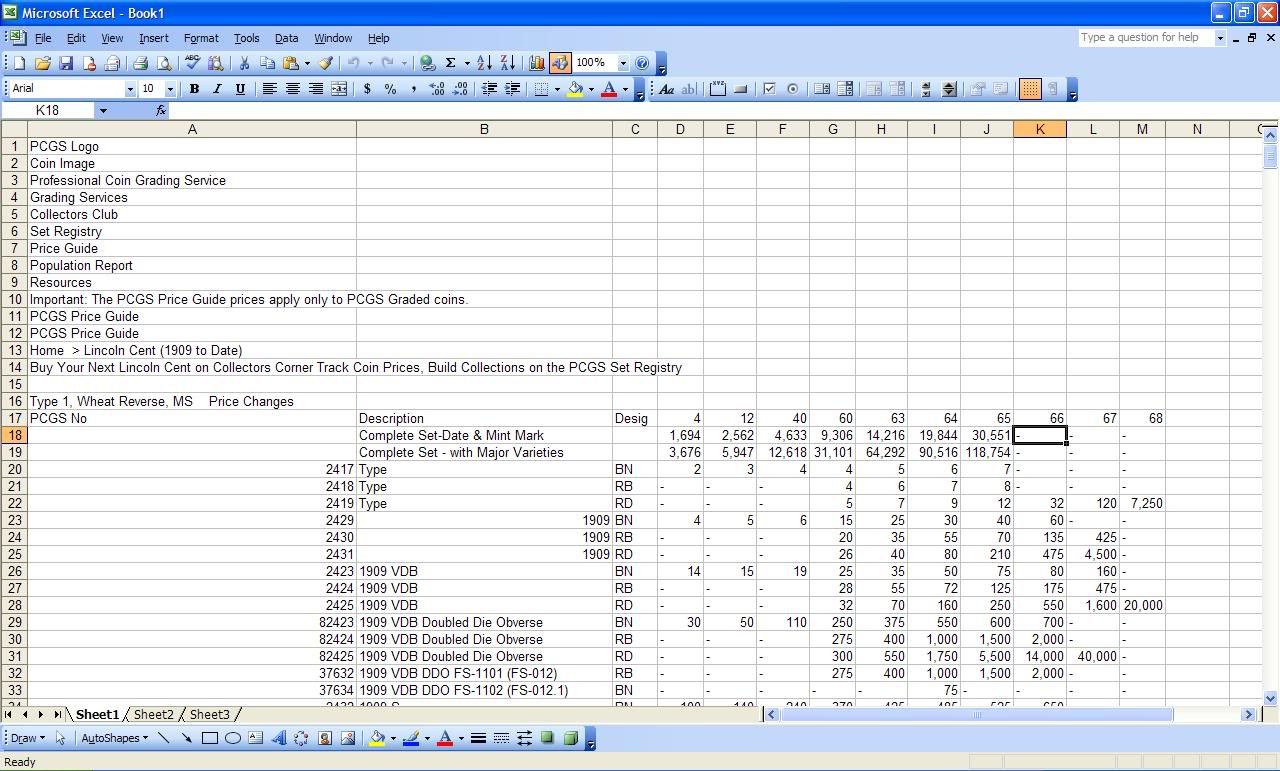Image resolution: width=1280 pixels, height=771 pixels.
Task: Select the Oval drawing tool
Action: click(232, 739)
